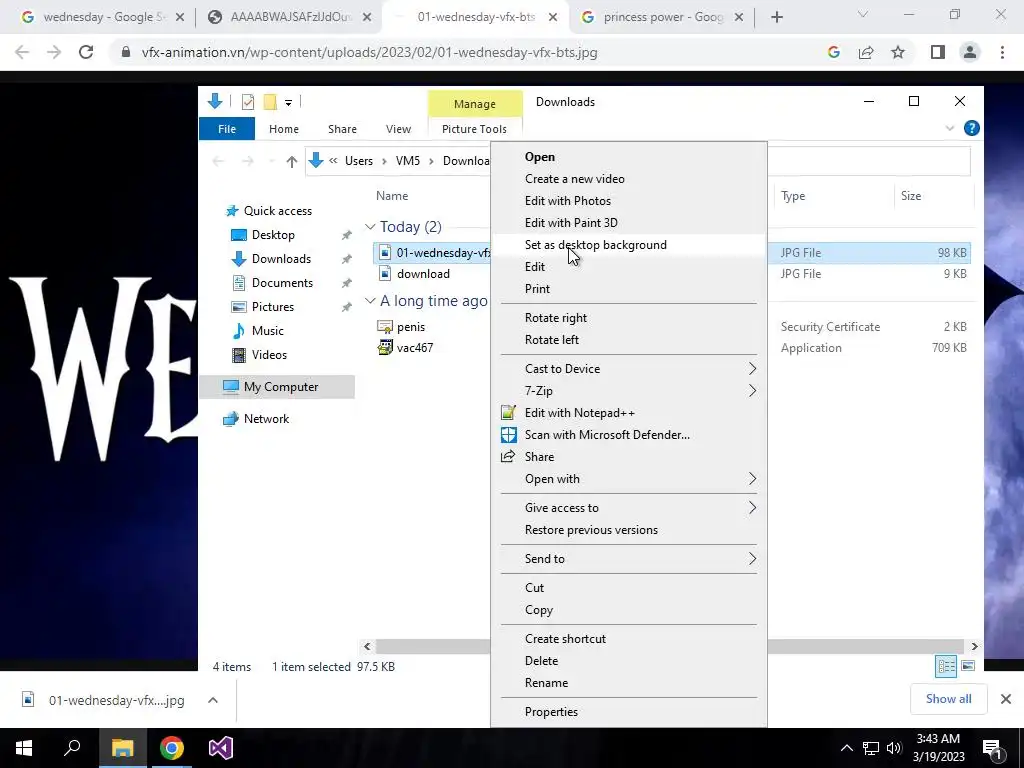
Task: Click VM5 in the breadcrumb path
Action: (408, 161)
